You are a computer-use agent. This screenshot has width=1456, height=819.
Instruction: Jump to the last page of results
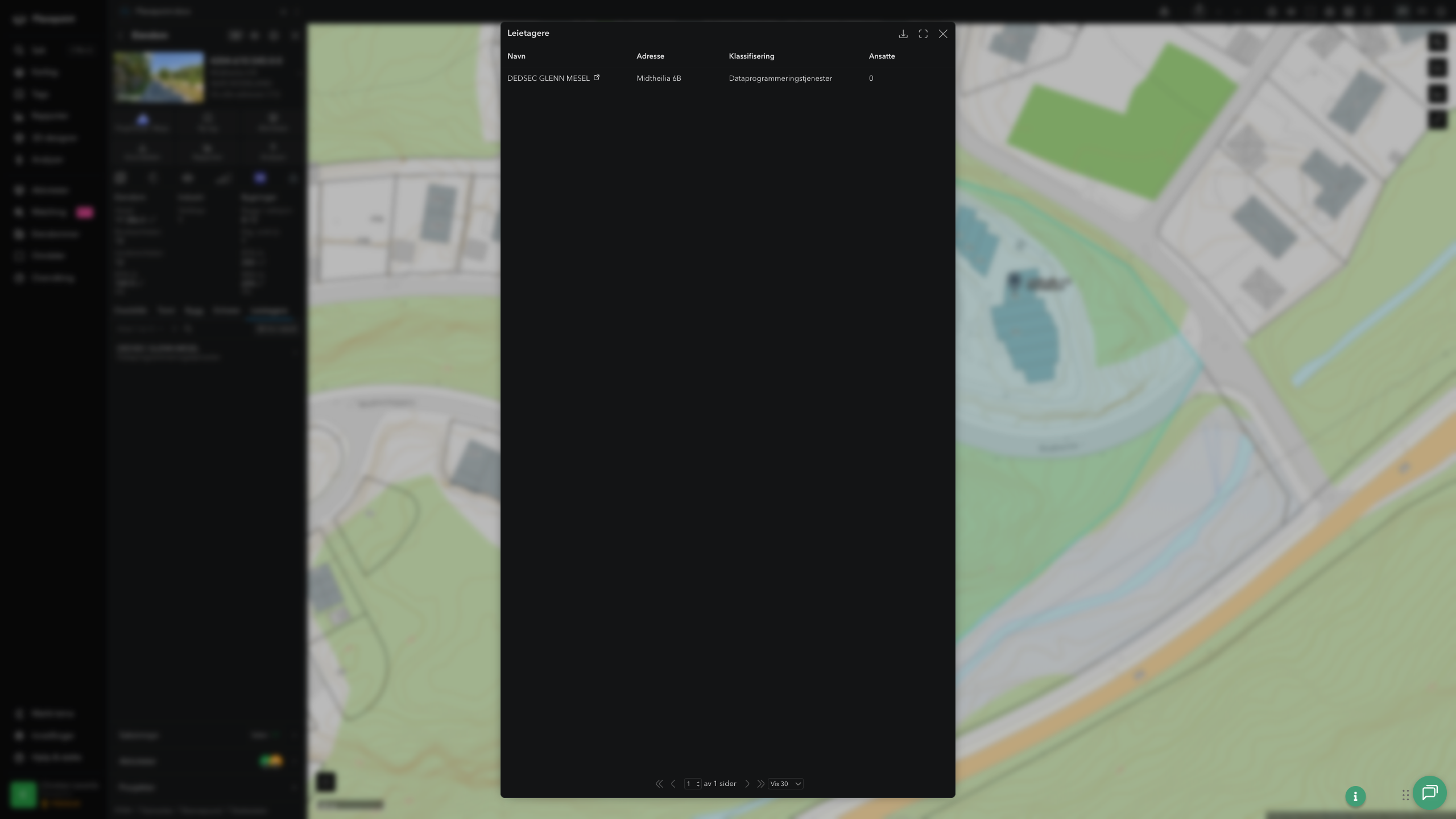(760, 784)
